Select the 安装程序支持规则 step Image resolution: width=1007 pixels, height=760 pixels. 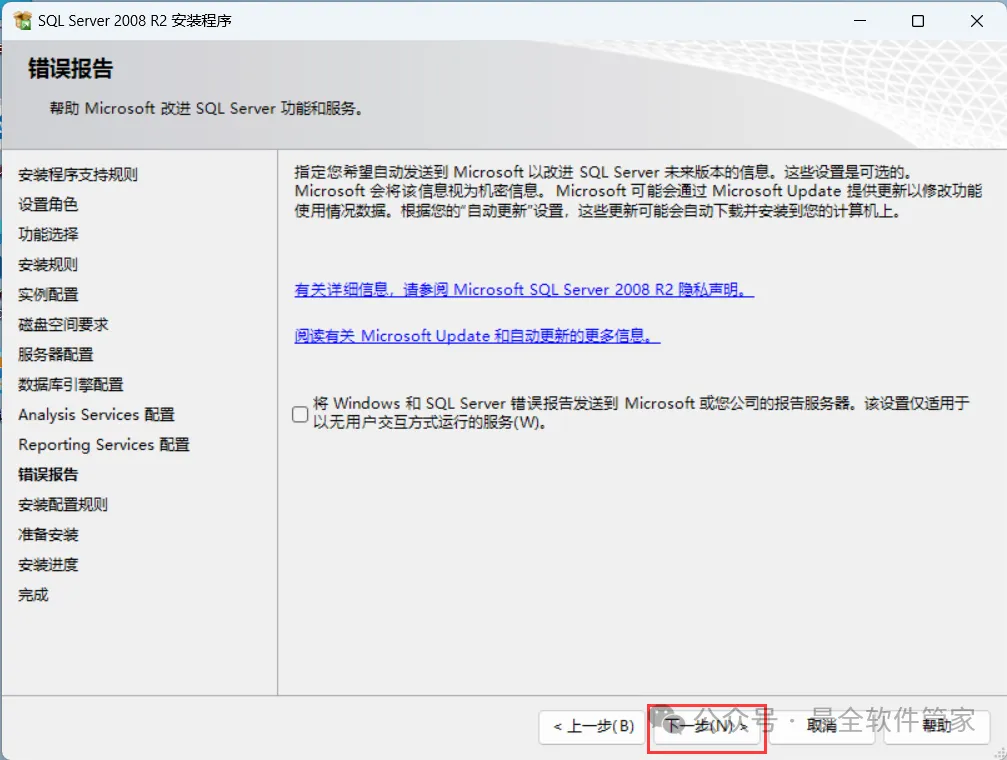(78, 175)
